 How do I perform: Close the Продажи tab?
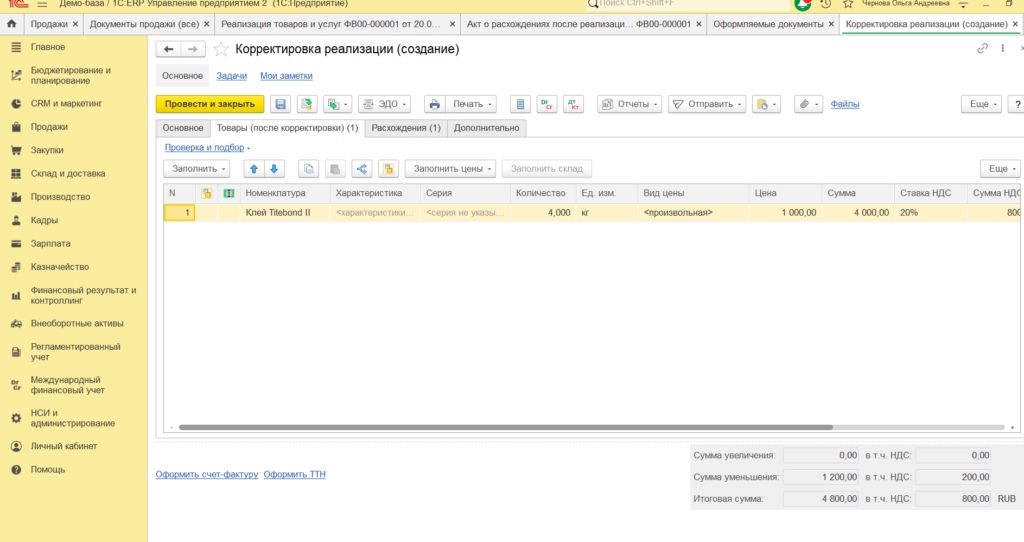[75, 24]
